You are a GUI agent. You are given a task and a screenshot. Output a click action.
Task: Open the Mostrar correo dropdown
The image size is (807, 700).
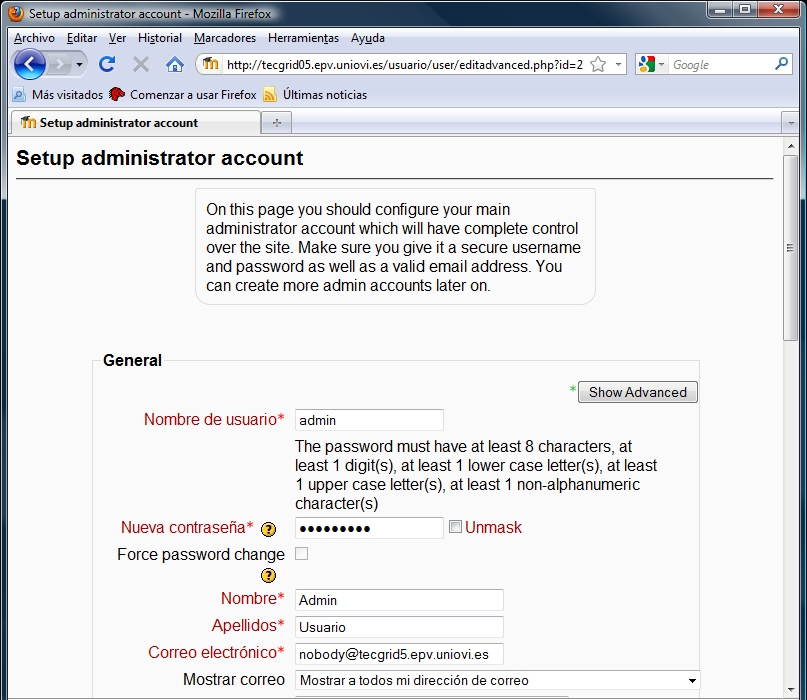[x=498, y=680]
